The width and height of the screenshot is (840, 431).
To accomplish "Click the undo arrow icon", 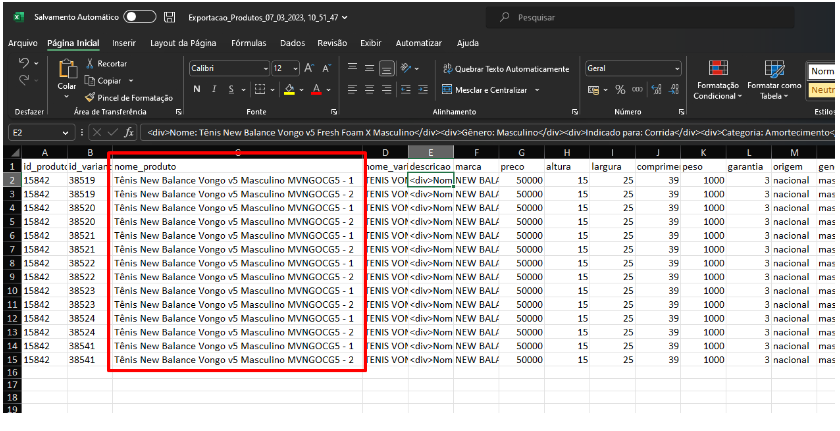I will pos(24,63).
